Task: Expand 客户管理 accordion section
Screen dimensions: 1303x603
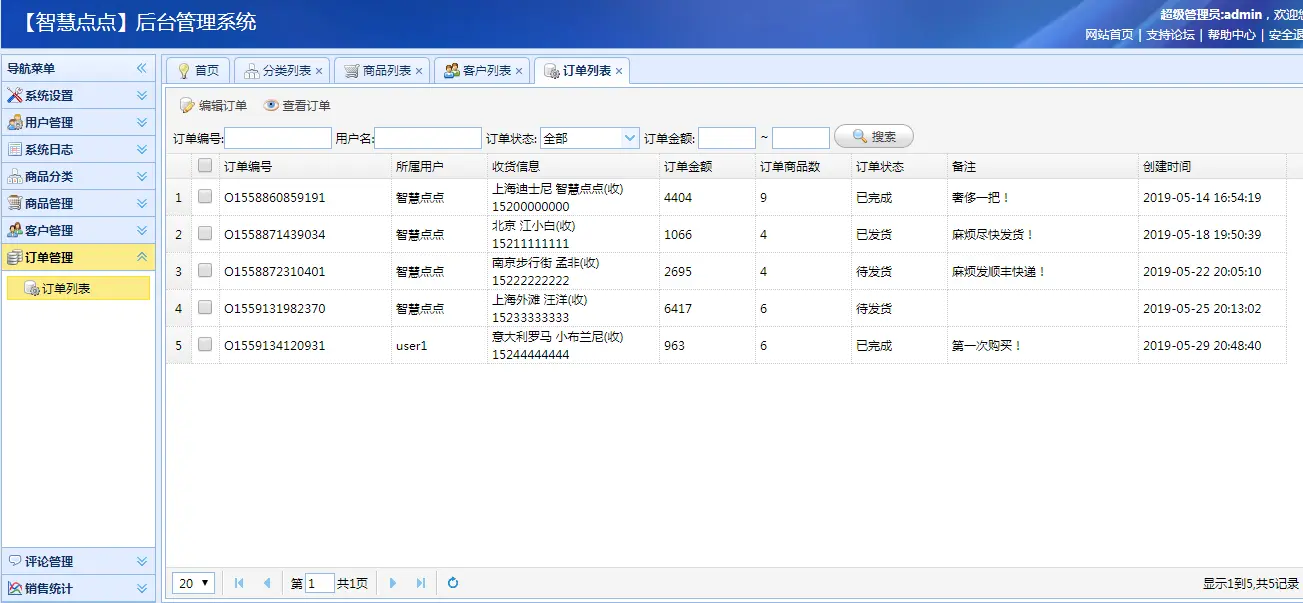Action: 142,231
